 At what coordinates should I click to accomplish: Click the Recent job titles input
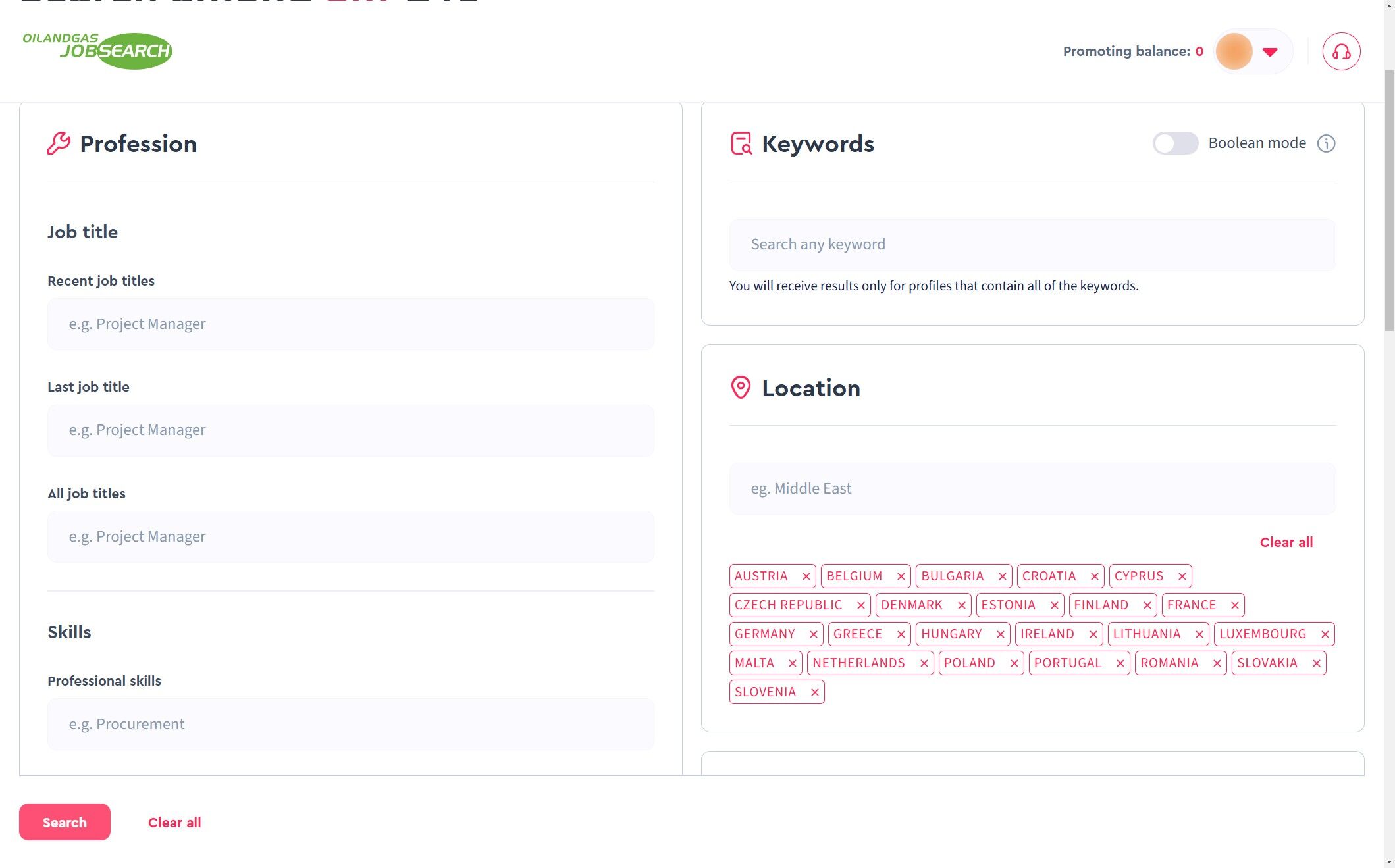350,324
